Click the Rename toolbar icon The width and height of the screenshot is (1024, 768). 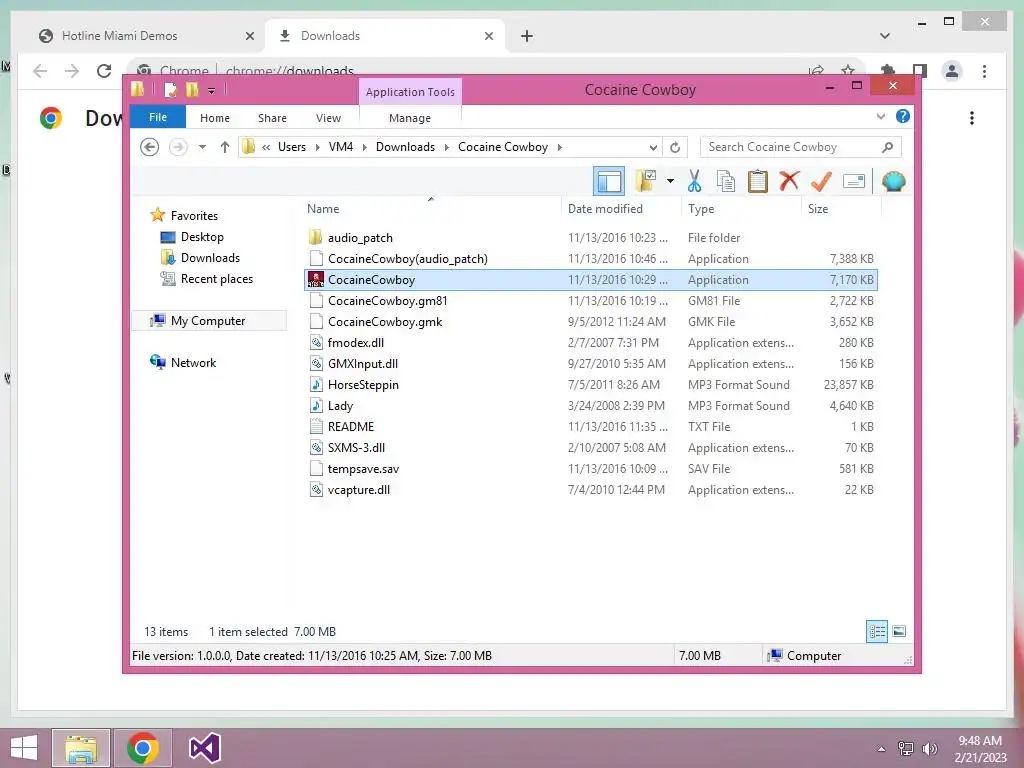tap(854, 181)
